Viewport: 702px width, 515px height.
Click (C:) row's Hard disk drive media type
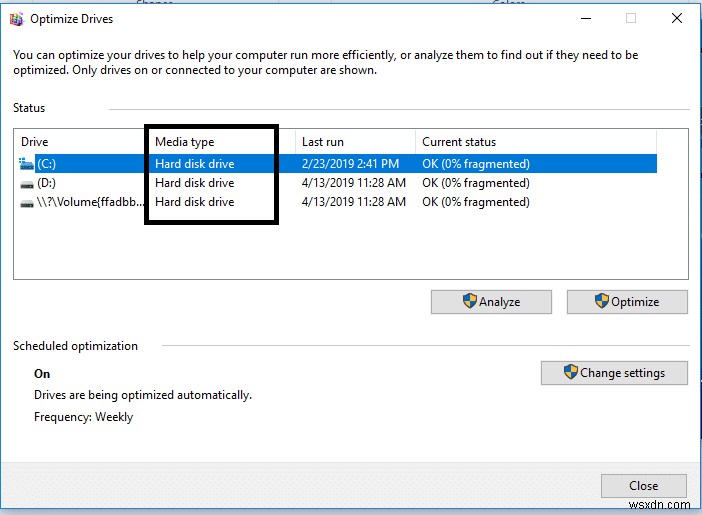195,164
